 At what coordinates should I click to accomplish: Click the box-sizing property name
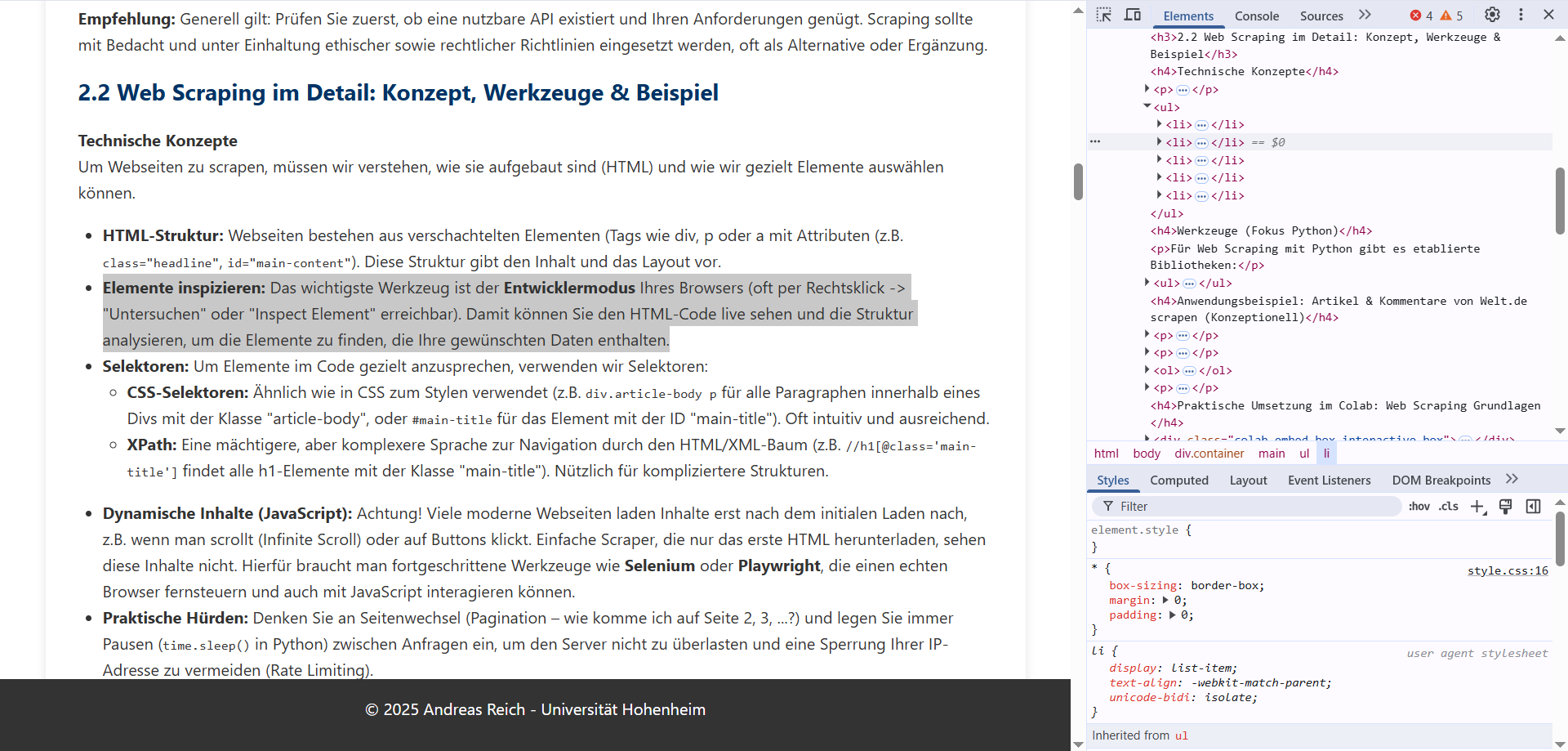click(1143, 585)
